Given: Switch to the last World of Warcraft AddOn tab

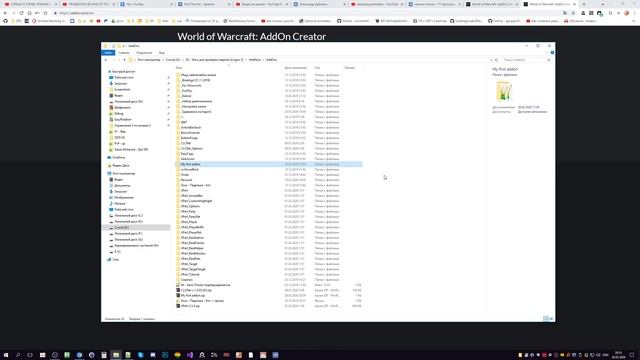Looking at the screenshot, I should pyautogui.click(x=550, y=4).
